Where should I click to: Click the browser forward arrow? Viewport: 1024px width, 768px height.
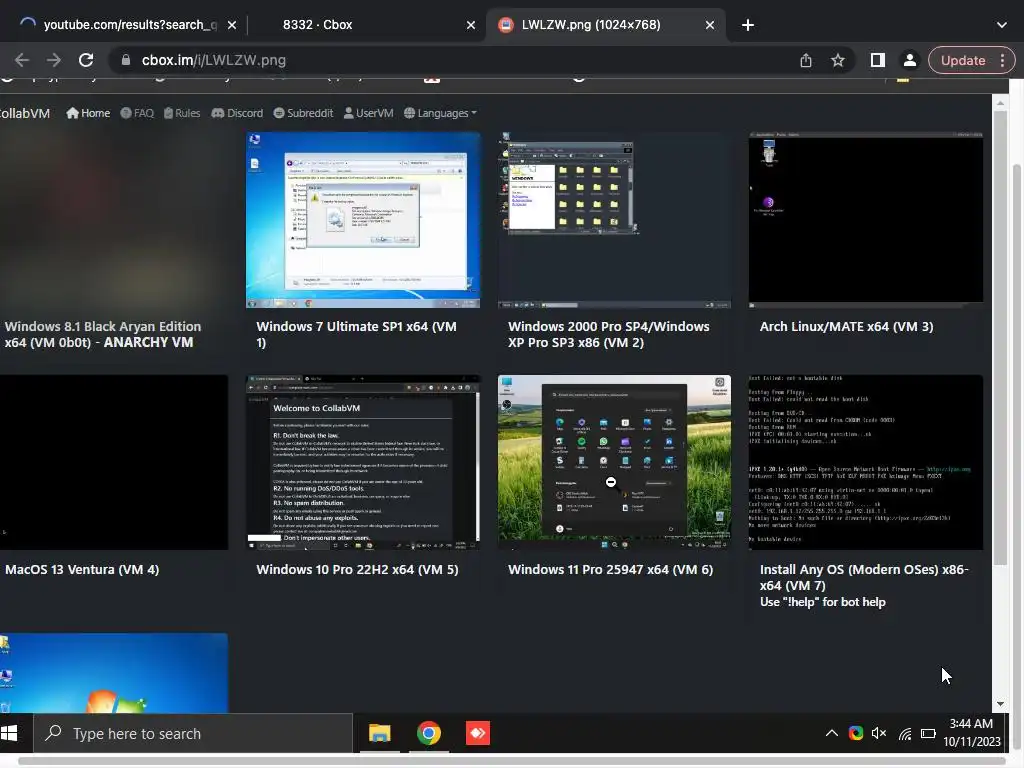[x=54, y=60]
